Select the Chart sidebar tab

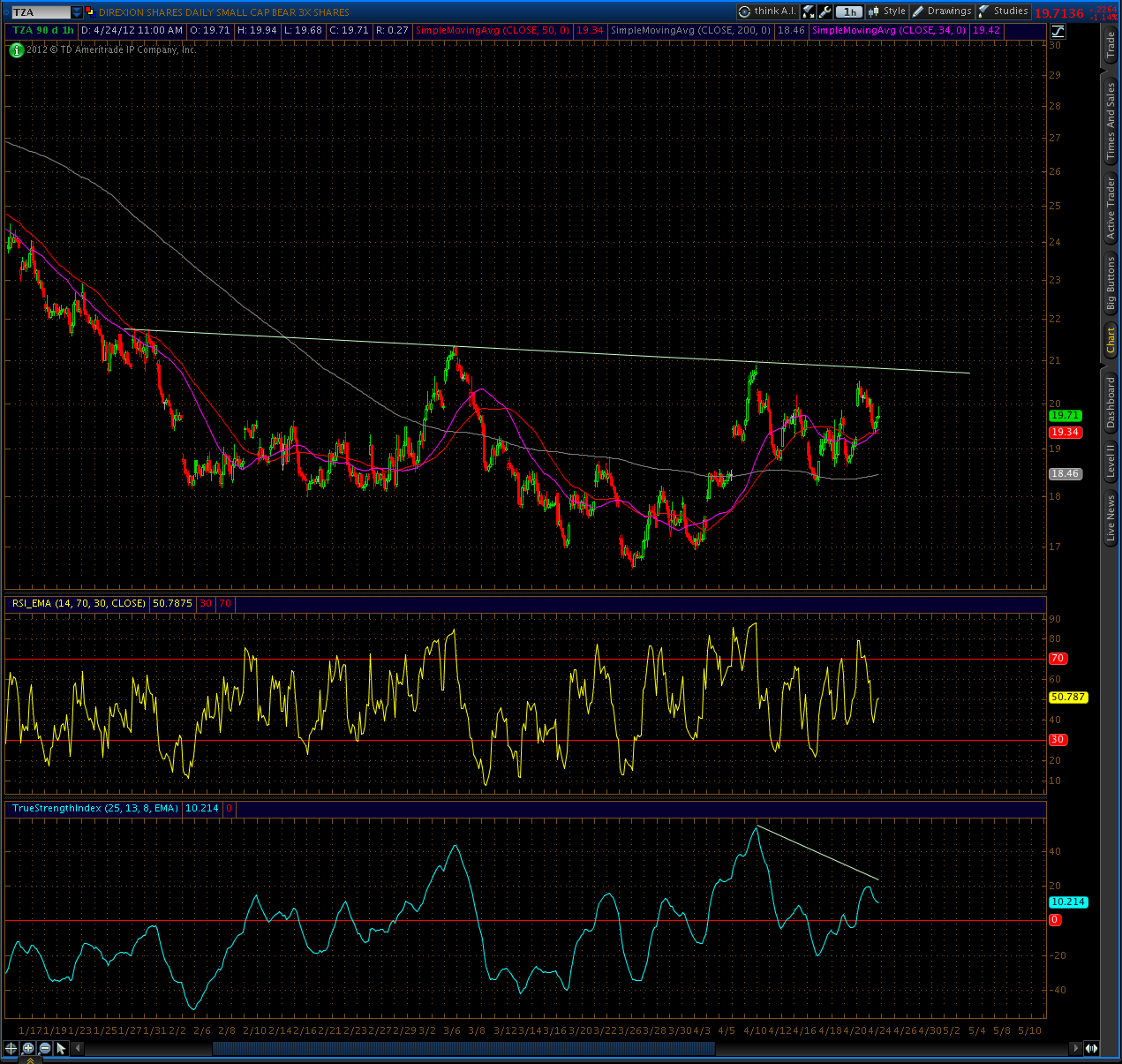(1111, 341)
